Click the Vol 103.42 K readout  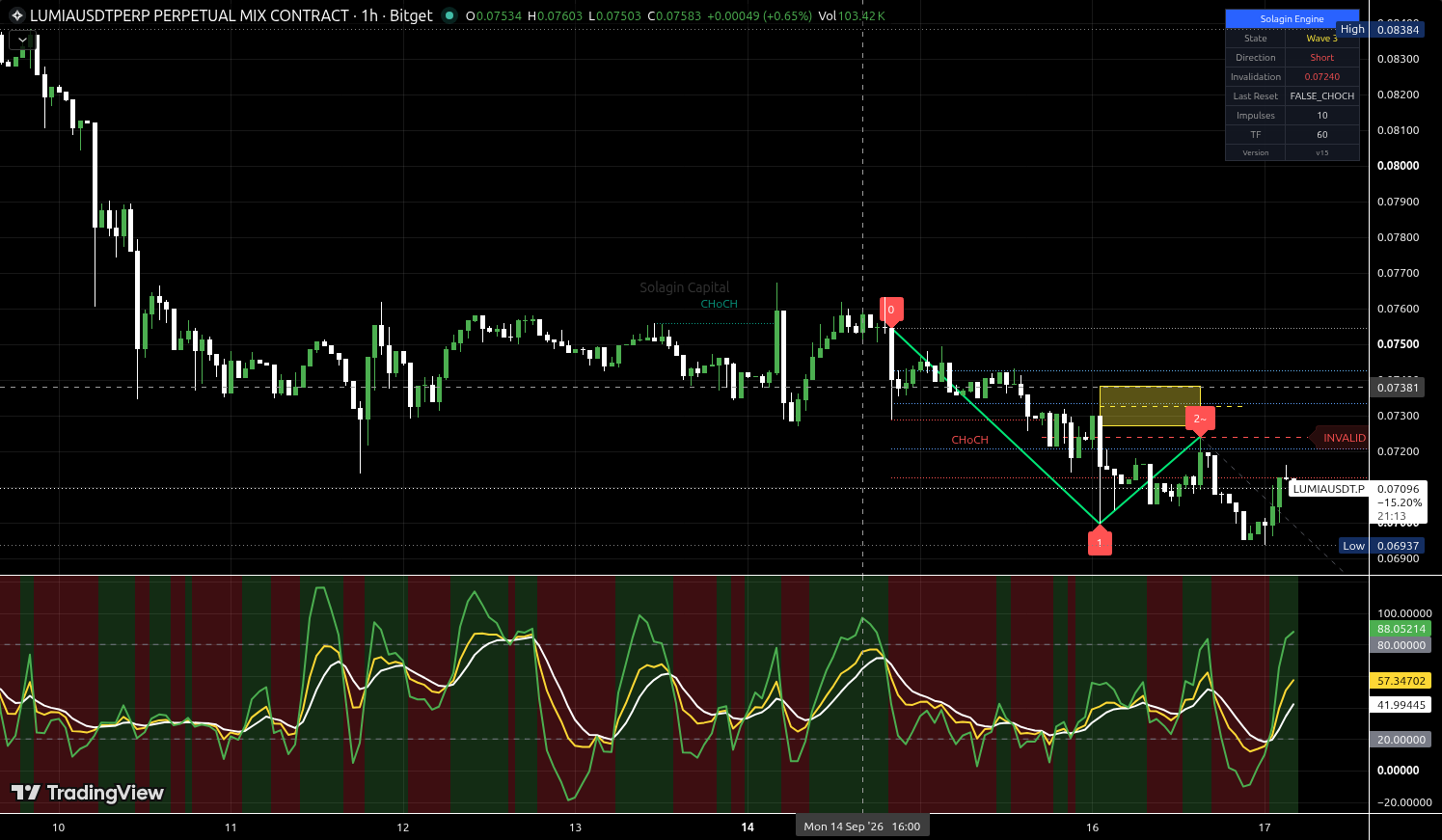click(x=852, y=15)
